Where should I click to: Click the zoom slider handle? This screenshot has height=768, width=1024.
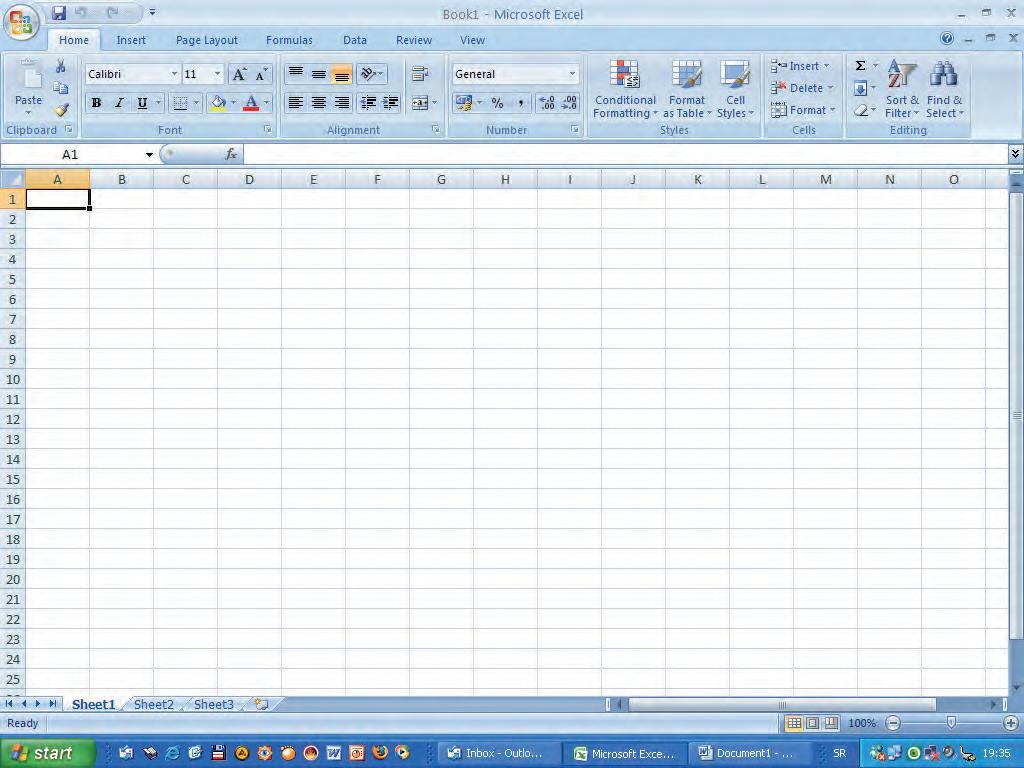point(951,722)
